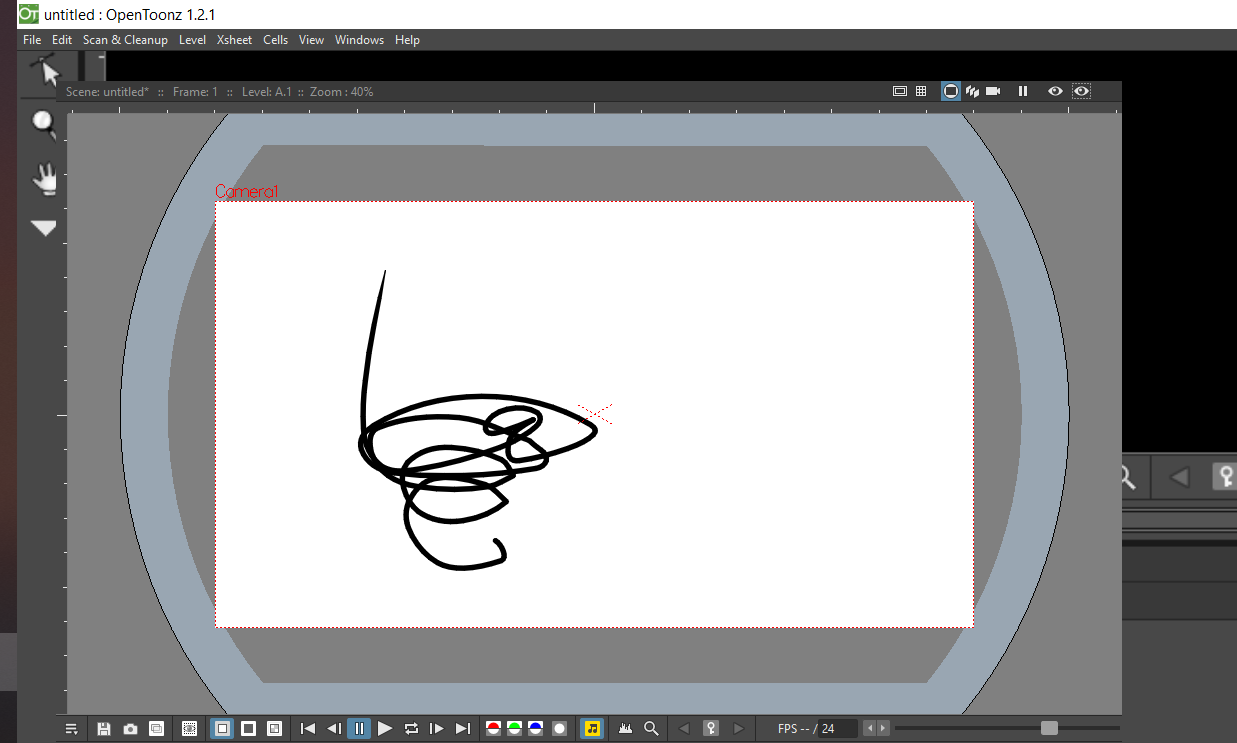Increase frame with right stepper arrow
This screenshot has width=1237, height=743.
click(x=882, y=729)
